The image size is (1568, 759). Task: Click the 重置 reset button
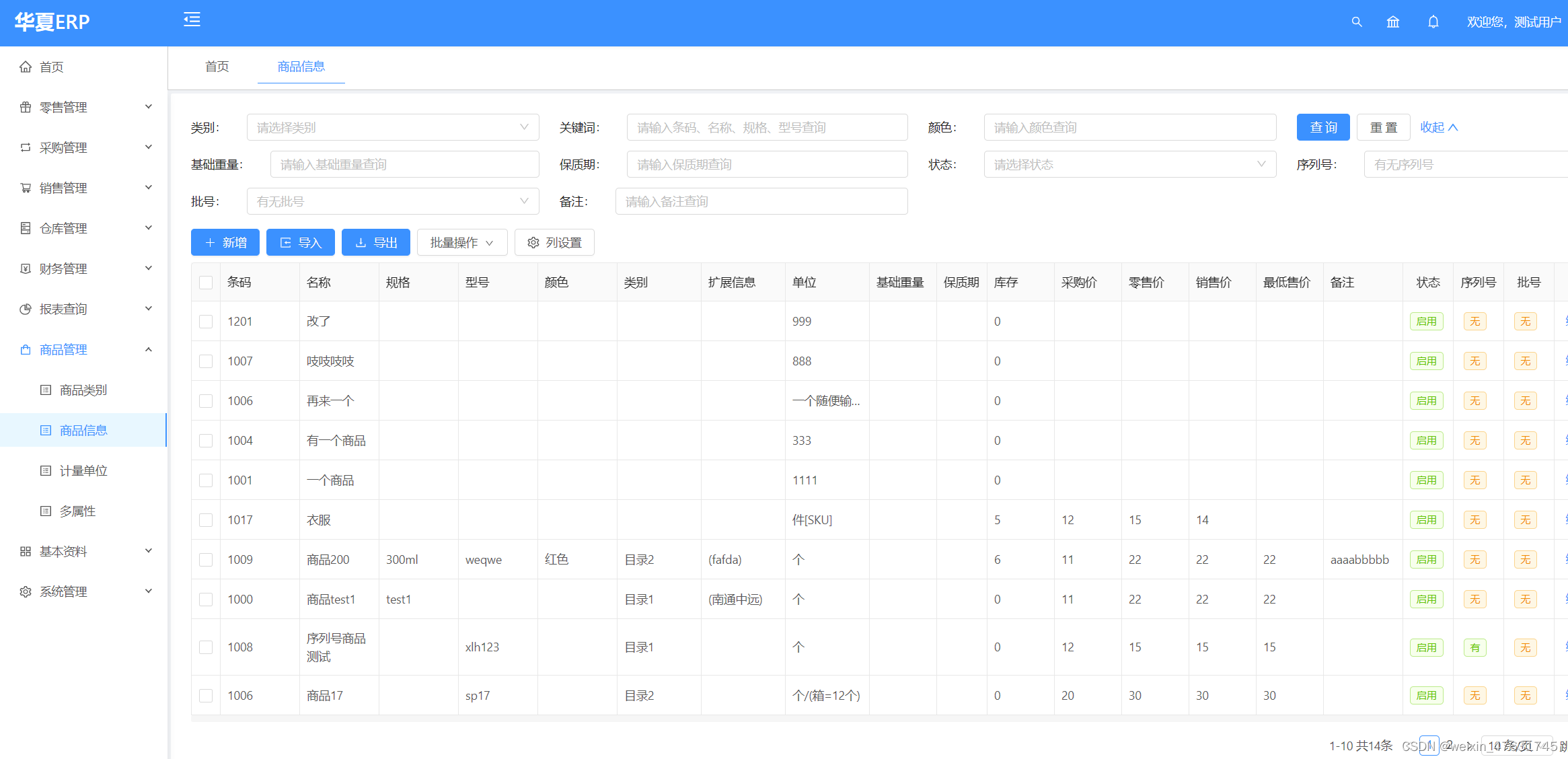tap(1383, 127)
